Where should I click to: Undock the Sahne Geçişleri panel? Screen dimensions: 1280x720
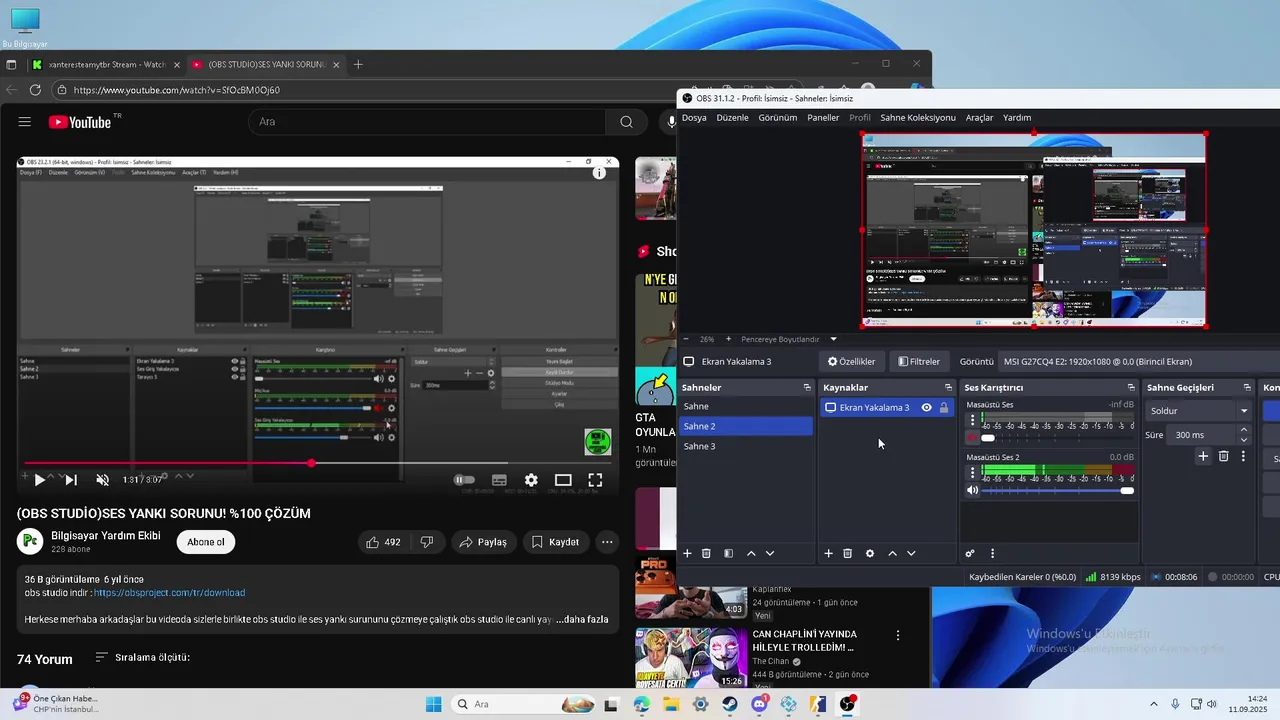tap(1247, 388)
